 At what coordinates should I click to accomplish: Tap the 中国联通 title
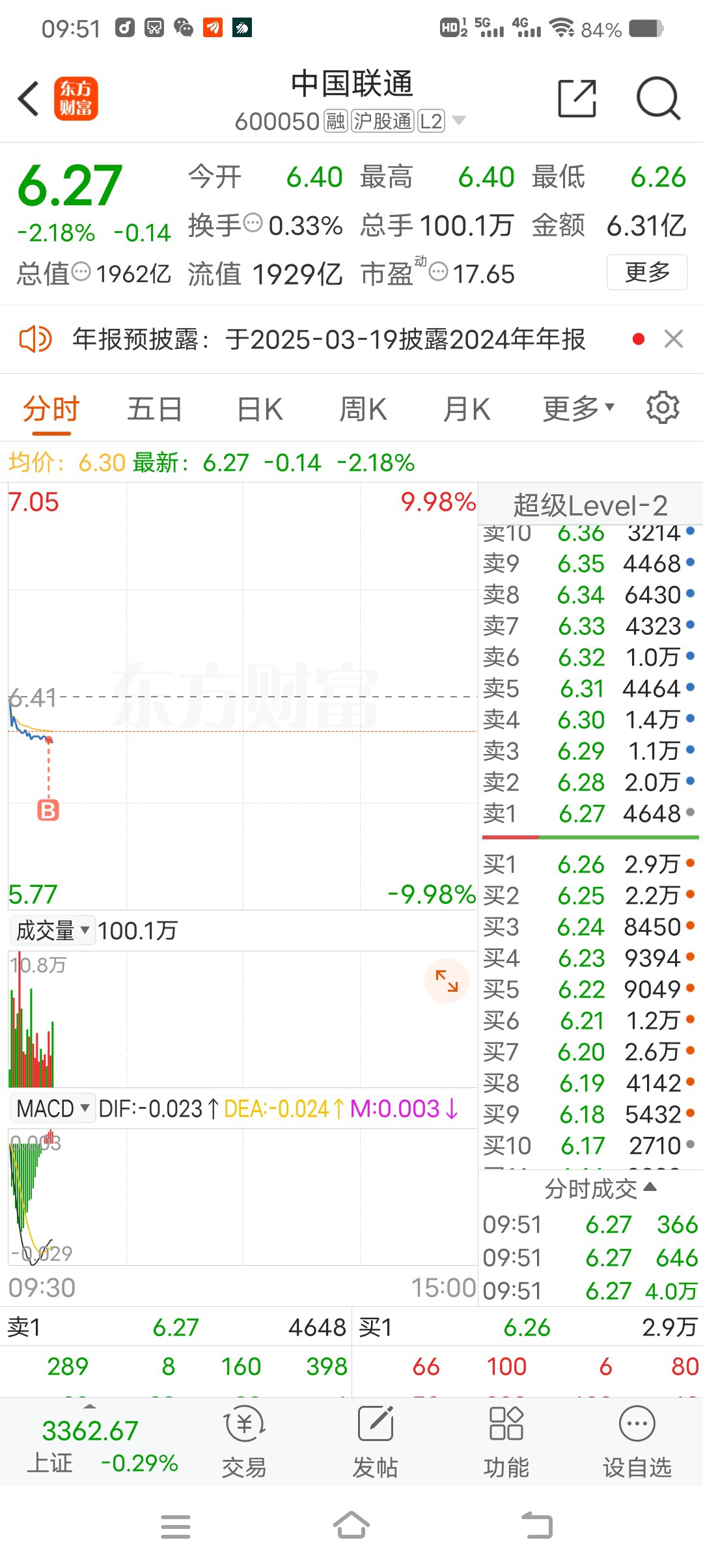click(351, 84)
